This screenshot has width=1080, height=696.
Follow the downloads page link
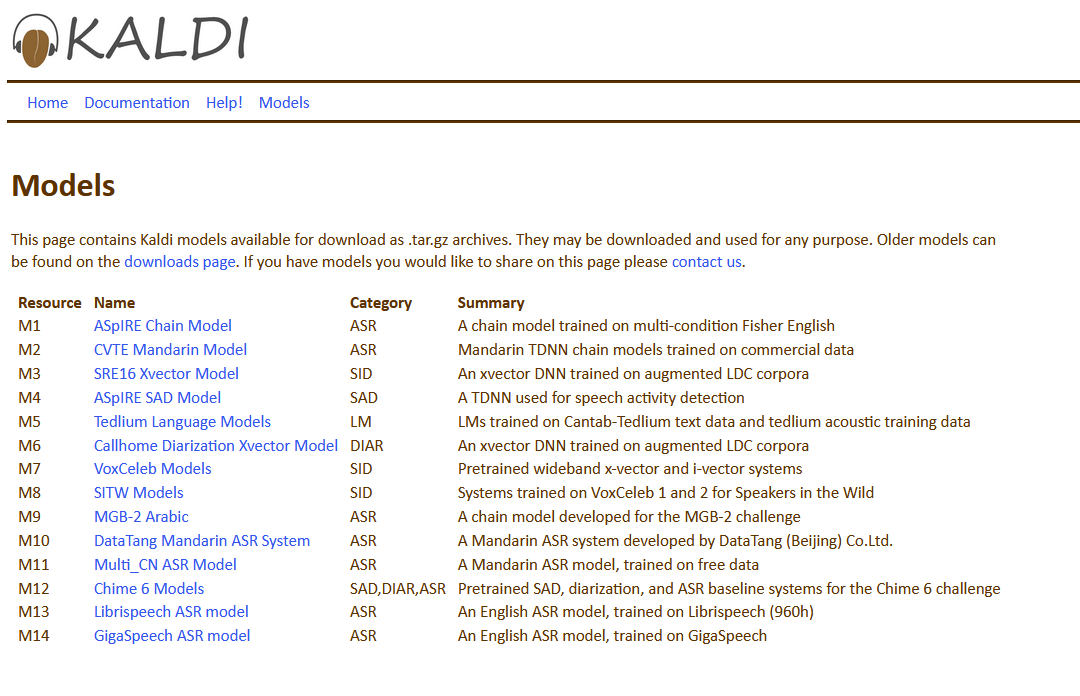coord(180,262)
